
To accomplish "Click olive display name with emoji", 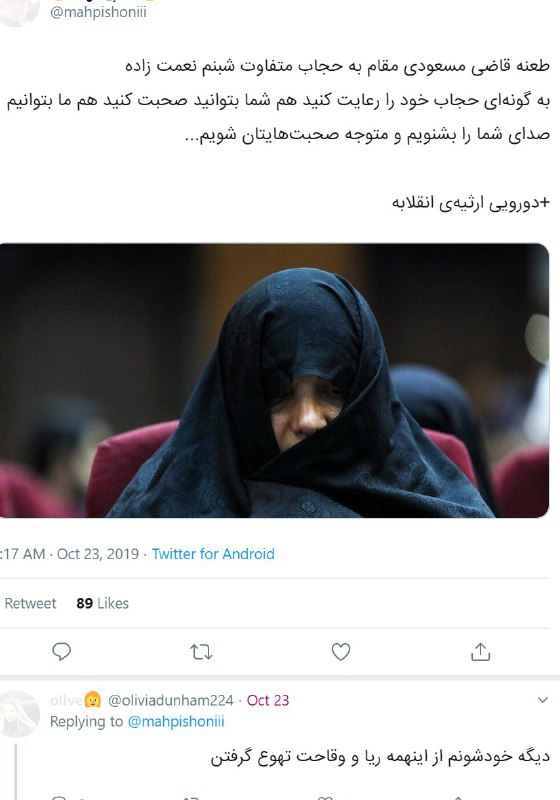I will tap(75, 700).
